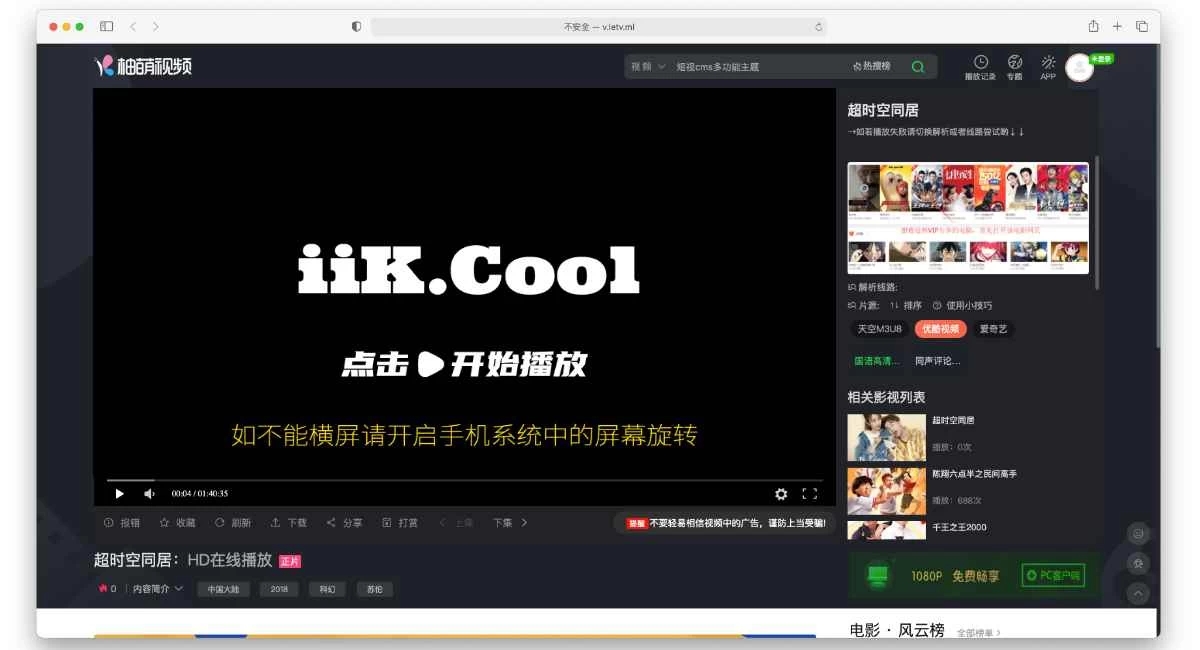Viewport: 1200px width, 650px height.
Task: Open the video player settings gear
Action: [x=781, y=493]
